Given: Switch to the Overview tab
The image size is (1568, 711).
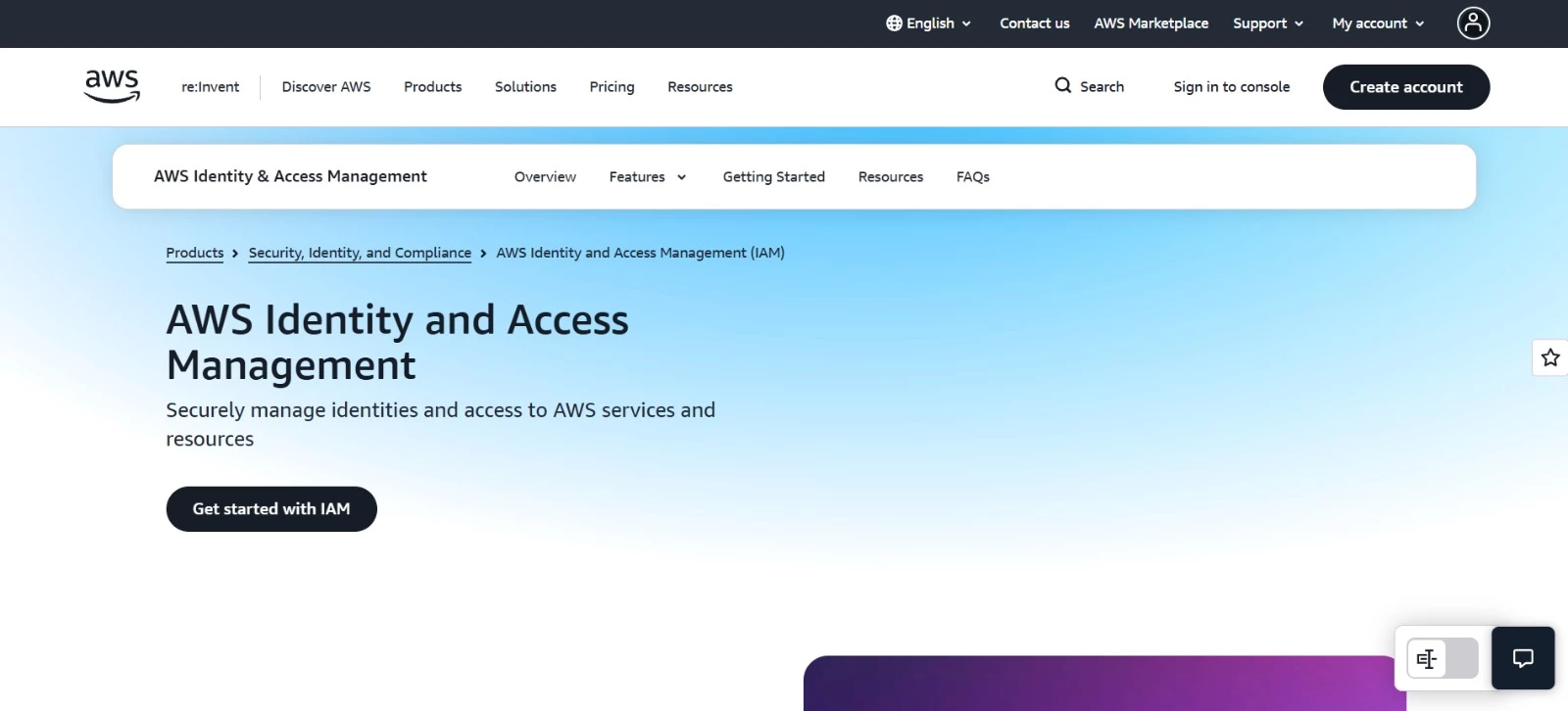Looking at the screenshot, I should tap(545, 177).
